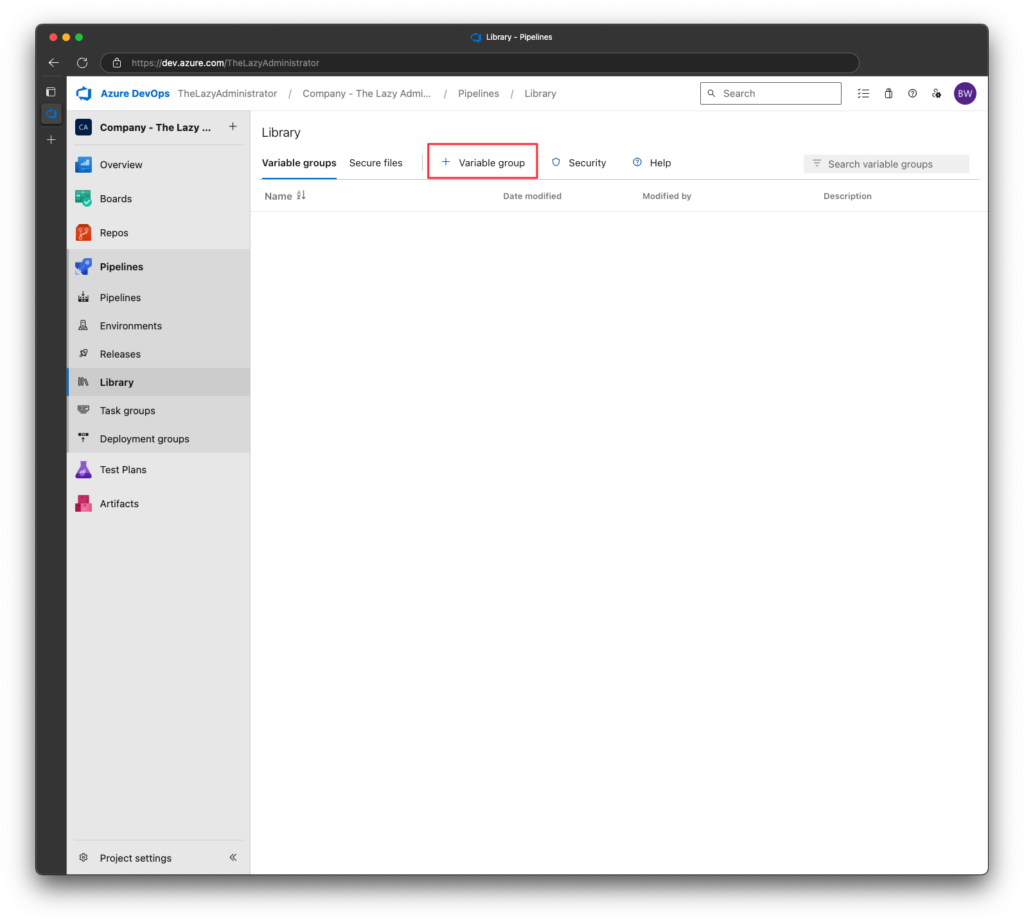Screen dimensions: 1024x922
Task: Open the BW user avatar menu
Action: (965, 93)
